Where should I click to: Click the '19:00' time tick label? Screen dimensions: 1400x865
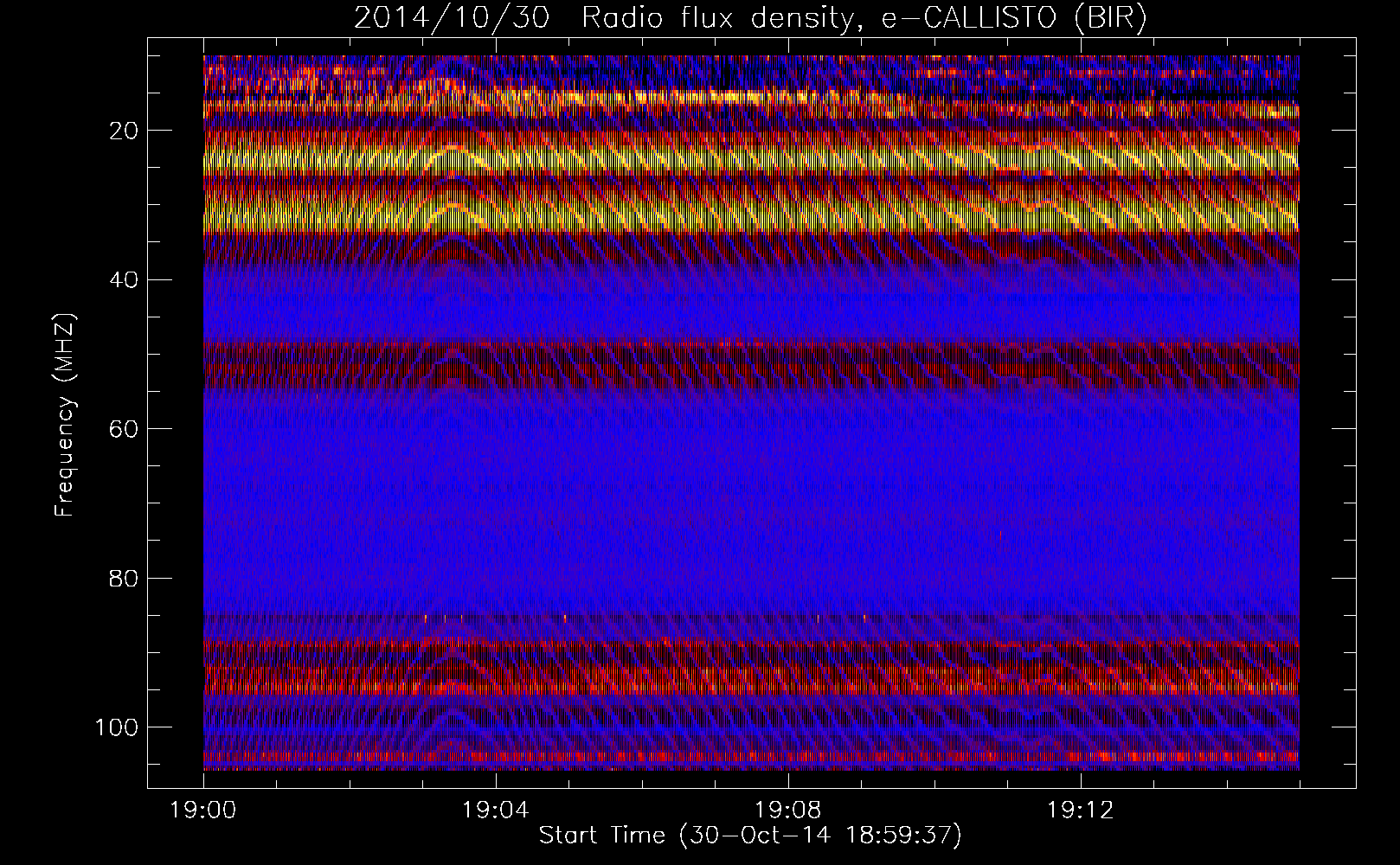pyautogui.click(x=203, y=811)
